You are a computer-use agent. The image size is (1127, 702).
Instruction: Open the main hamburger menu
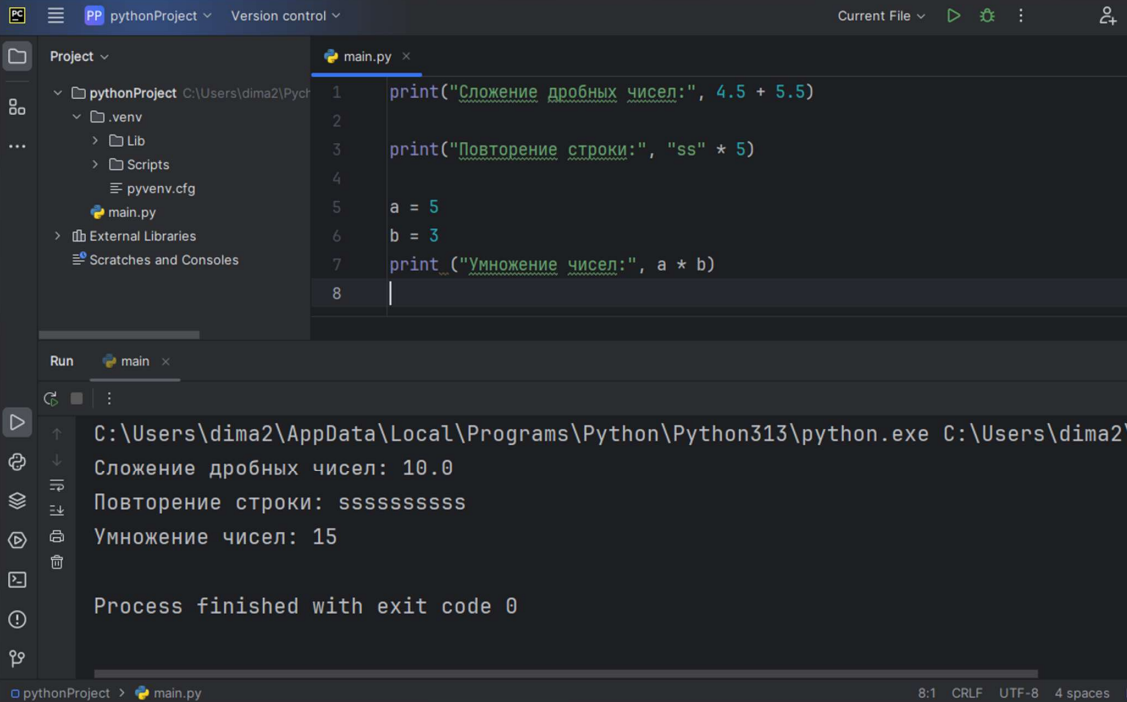[55, 15]
